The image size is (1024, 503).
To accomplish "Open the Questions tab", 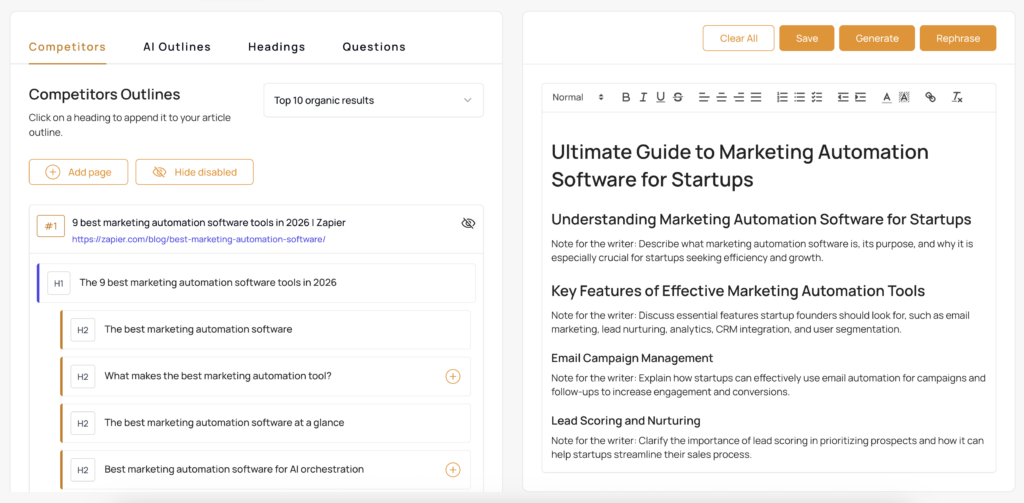I will pyautogui.click(x=374, y=47).
